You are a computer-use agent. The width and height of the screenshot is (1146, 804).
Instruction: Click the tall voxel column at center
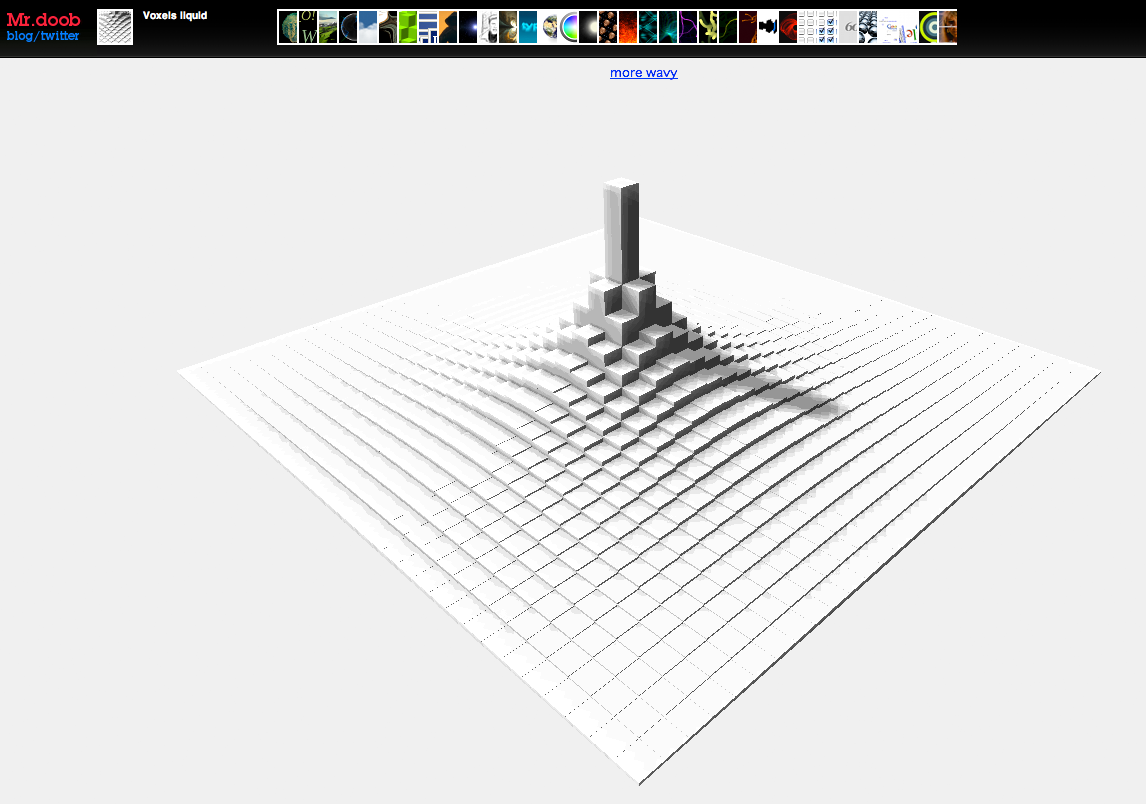(621, 232)
